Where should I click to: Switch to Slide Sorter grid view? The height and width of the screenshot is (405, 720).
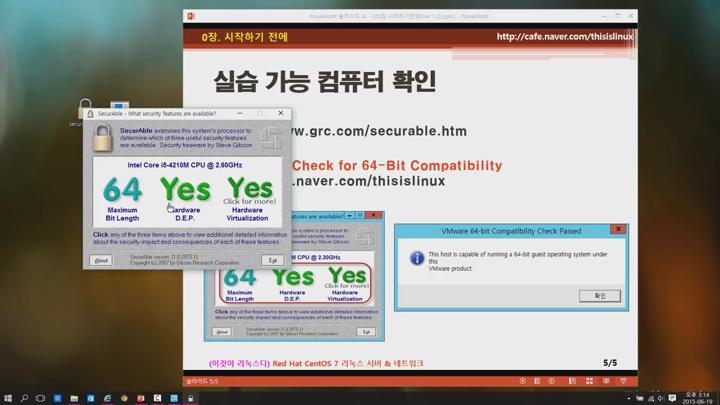(589, 381)
